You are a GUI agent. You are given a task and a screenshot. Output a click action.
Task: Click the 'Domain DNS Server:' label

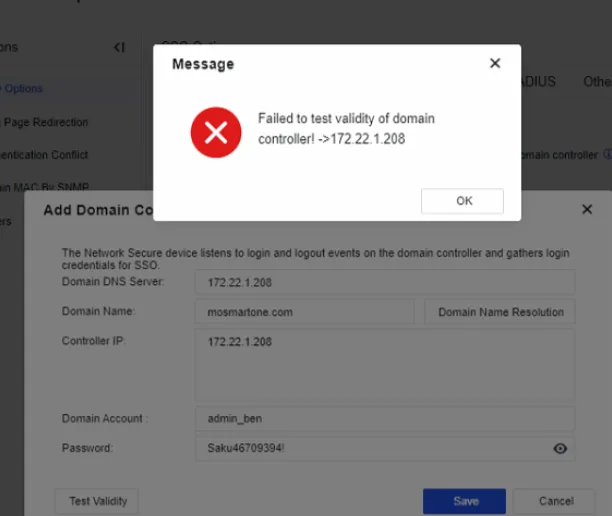113,281
